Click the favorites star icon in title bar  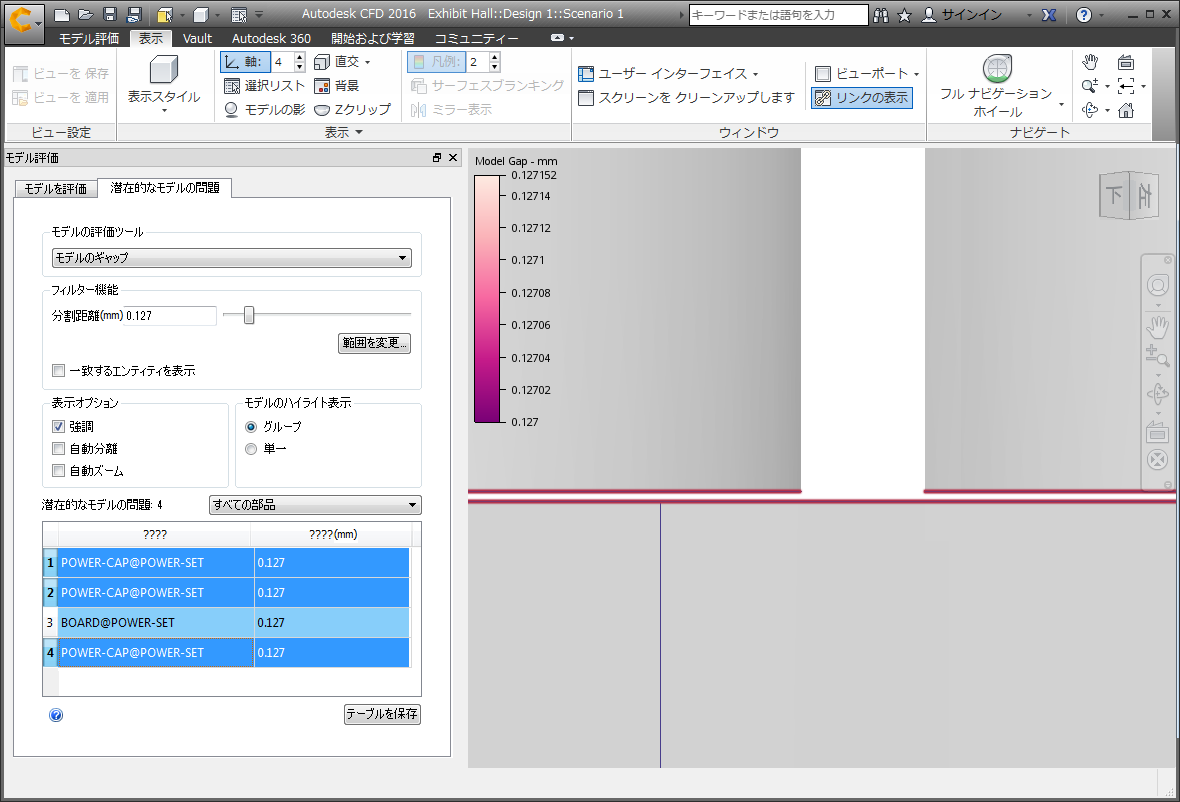[905, 15]
